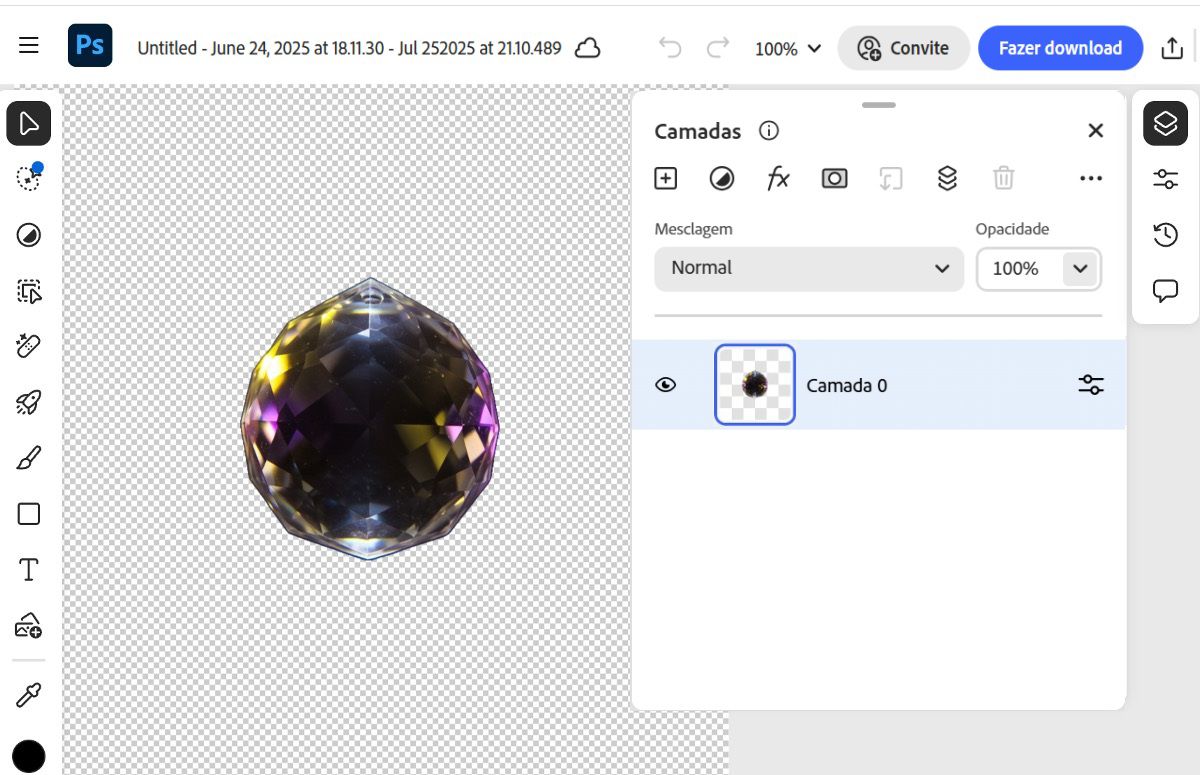Choose the Type text tool
Screen dimensions: 1200x775
[x=29, y=570]
